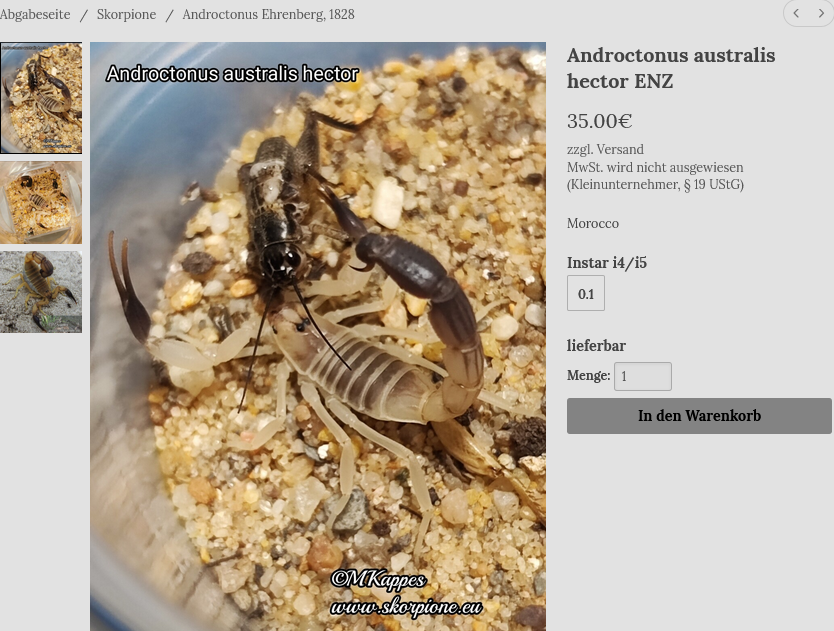Click the zzgl. Versand shipping text
This screenshot has height=631, width=834.
click(x=605, y=149)
